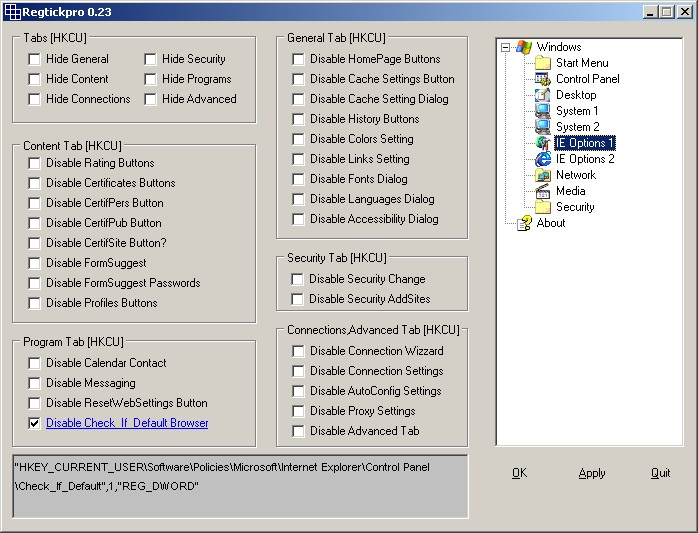Image resolution: width=698 pixels, height=533 pixels.
Task: Check Disable Security Change option
Action: click(x=298, y=279)
